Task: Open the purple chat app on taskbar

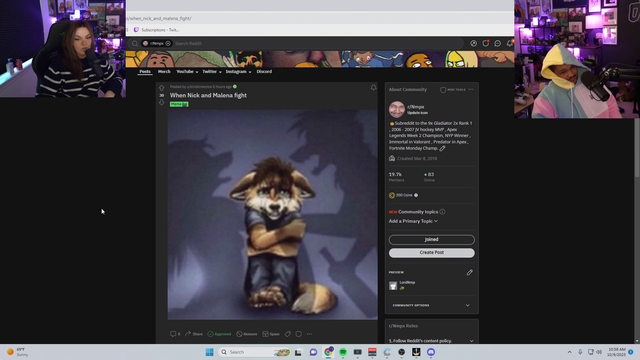Action: point(313,352)
